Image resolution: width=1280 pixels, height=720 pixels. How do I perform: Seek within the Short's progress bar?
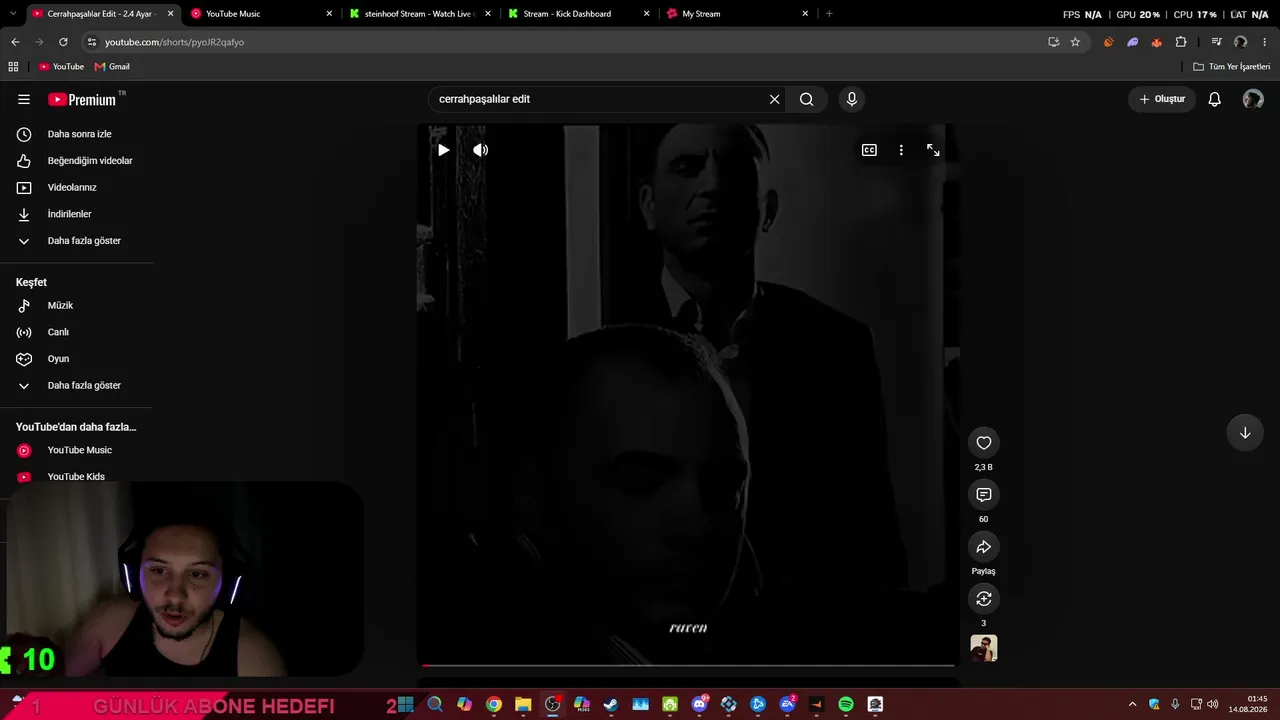pos(688,665)
